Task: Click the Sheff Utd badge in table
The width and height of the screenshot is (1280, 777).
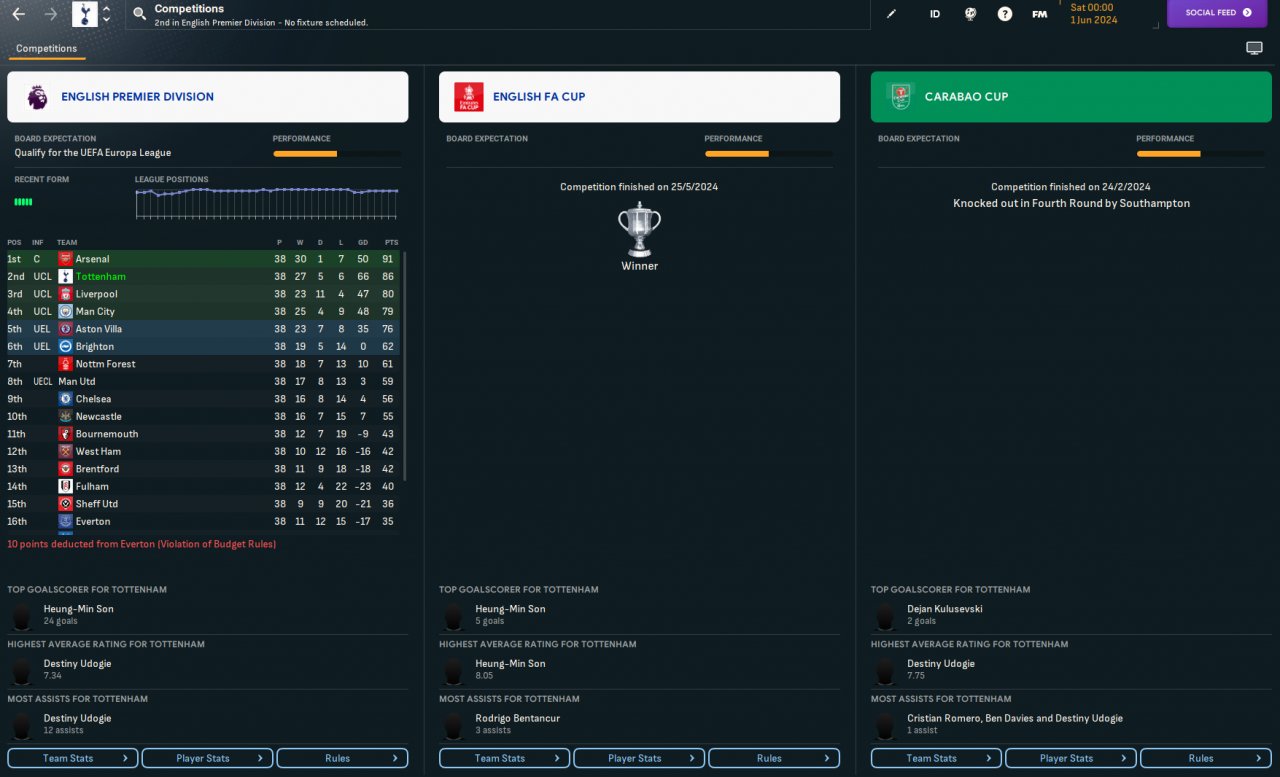Action: click(65, 504)
